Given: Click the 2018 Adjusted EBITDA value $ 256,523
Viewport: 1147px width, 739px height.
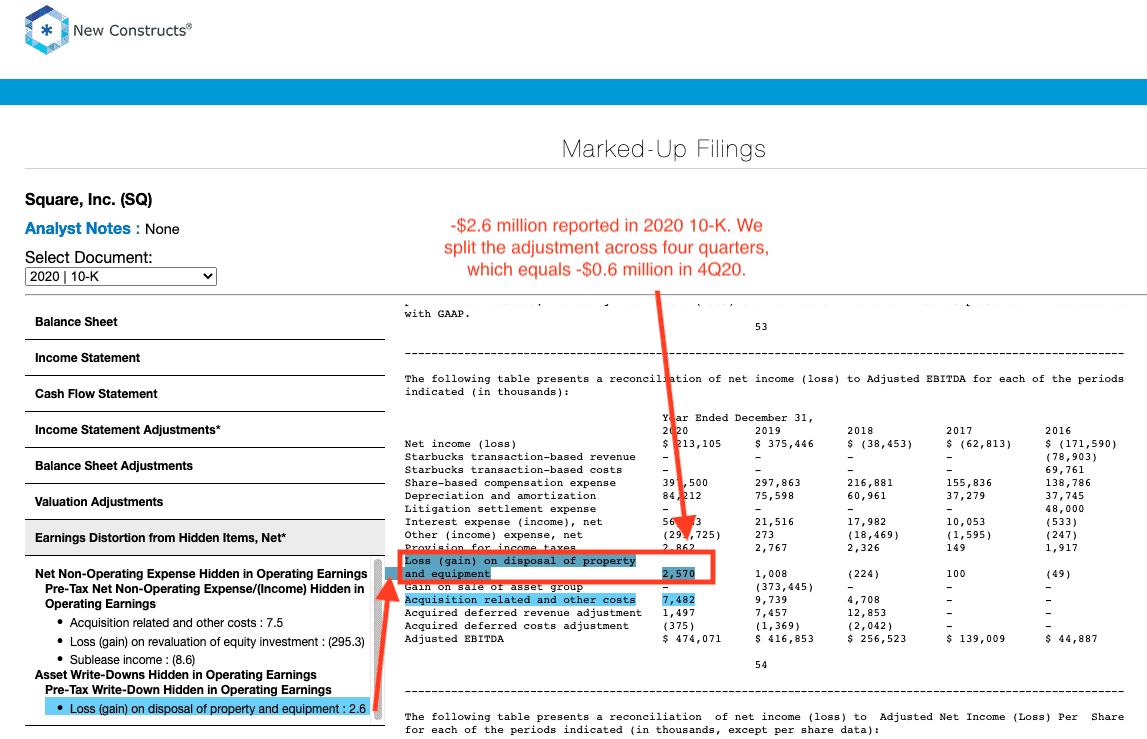Looking at the screenshot, I should 876,639.
